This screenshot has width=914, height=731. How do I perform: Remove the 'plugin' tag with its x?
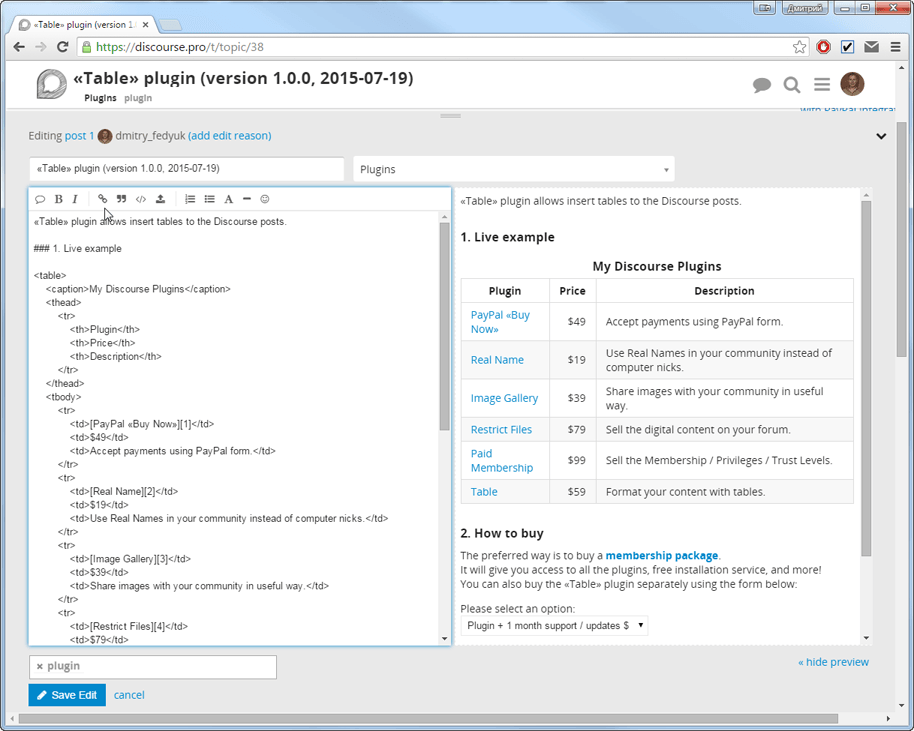tap(40, 666)
